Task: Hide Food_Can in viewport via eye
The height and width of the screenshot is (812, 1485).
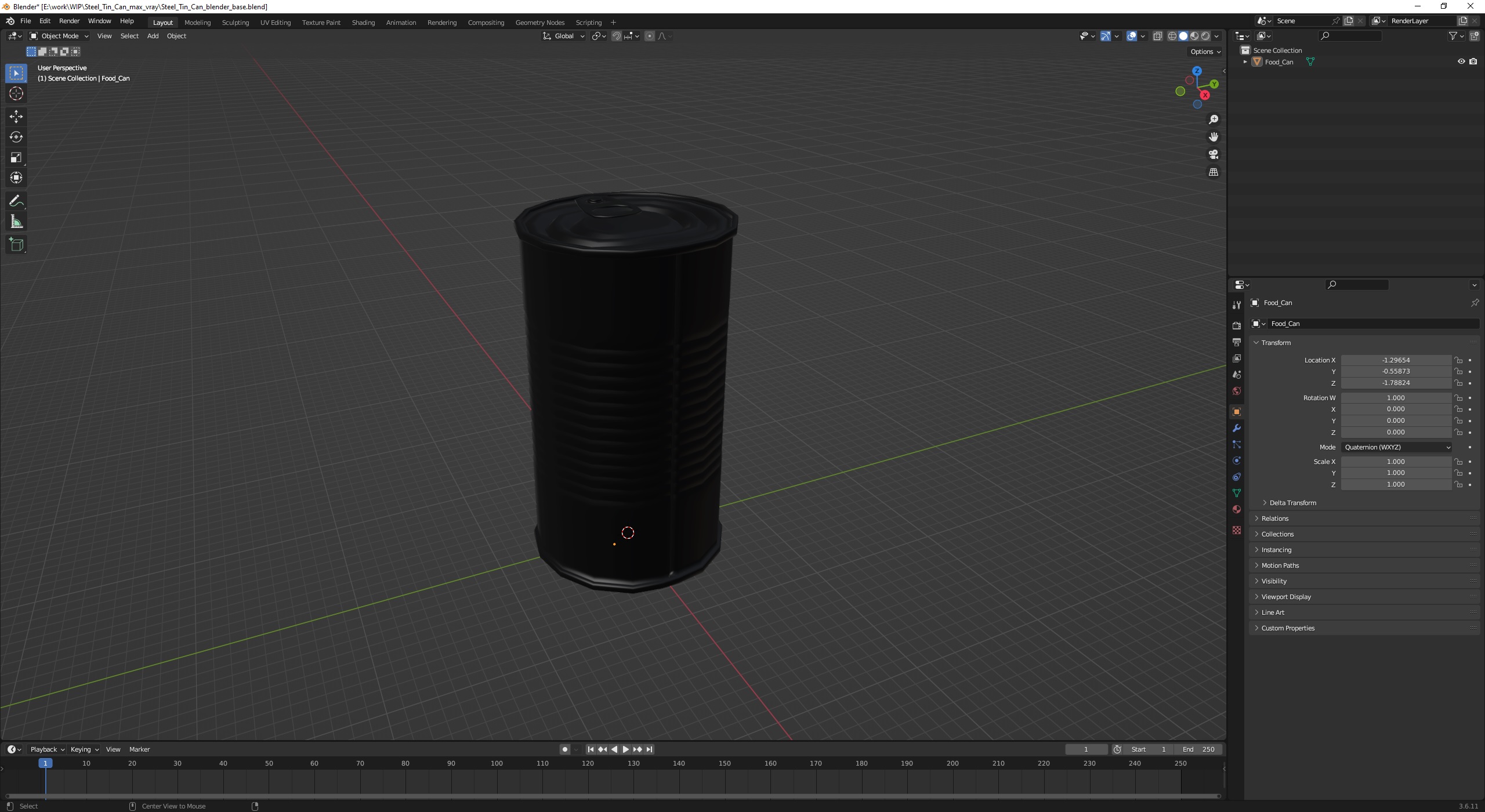Action: click(1461, 61)
